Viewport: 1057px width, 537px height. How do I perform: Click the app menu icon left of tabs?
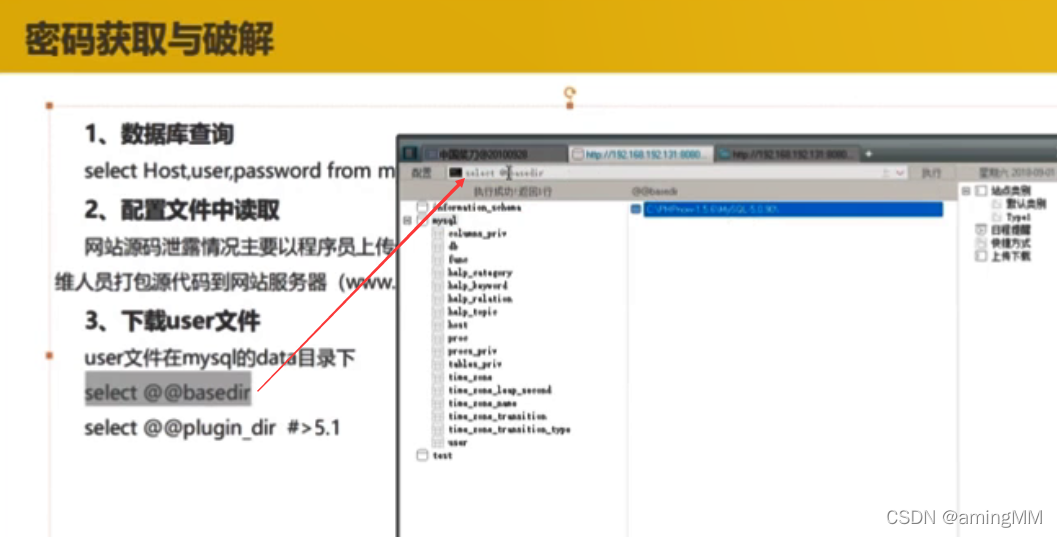pos(411,154)
